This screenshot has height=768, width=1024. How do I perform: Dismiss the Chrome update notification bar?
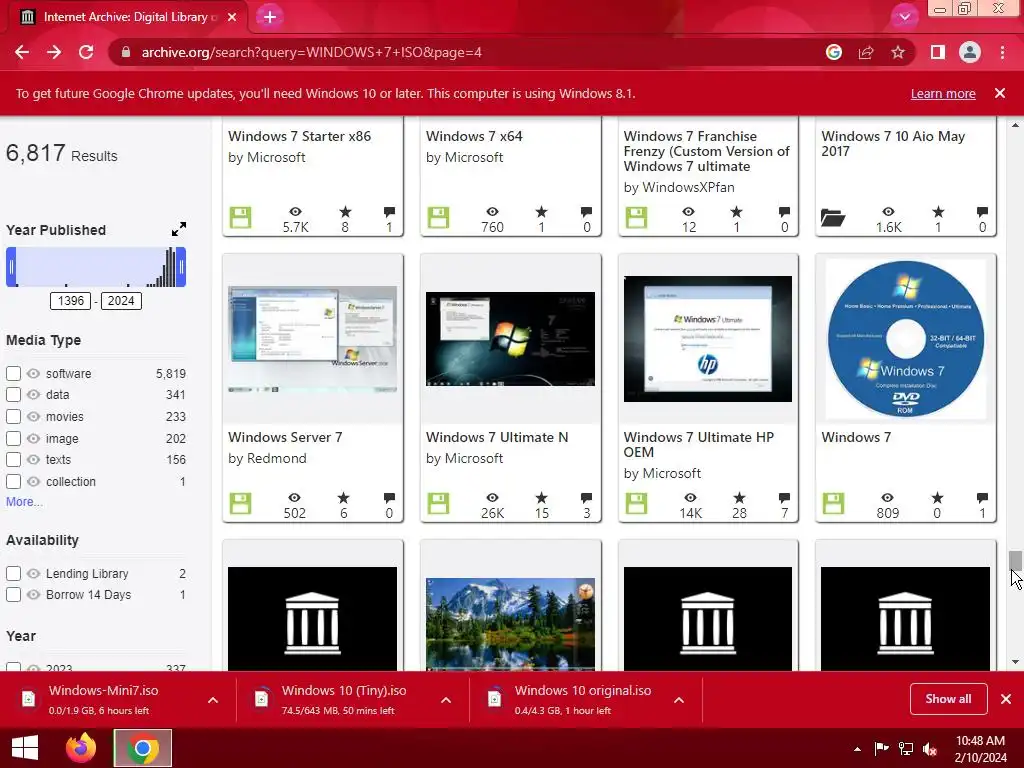click(1000, 93)
